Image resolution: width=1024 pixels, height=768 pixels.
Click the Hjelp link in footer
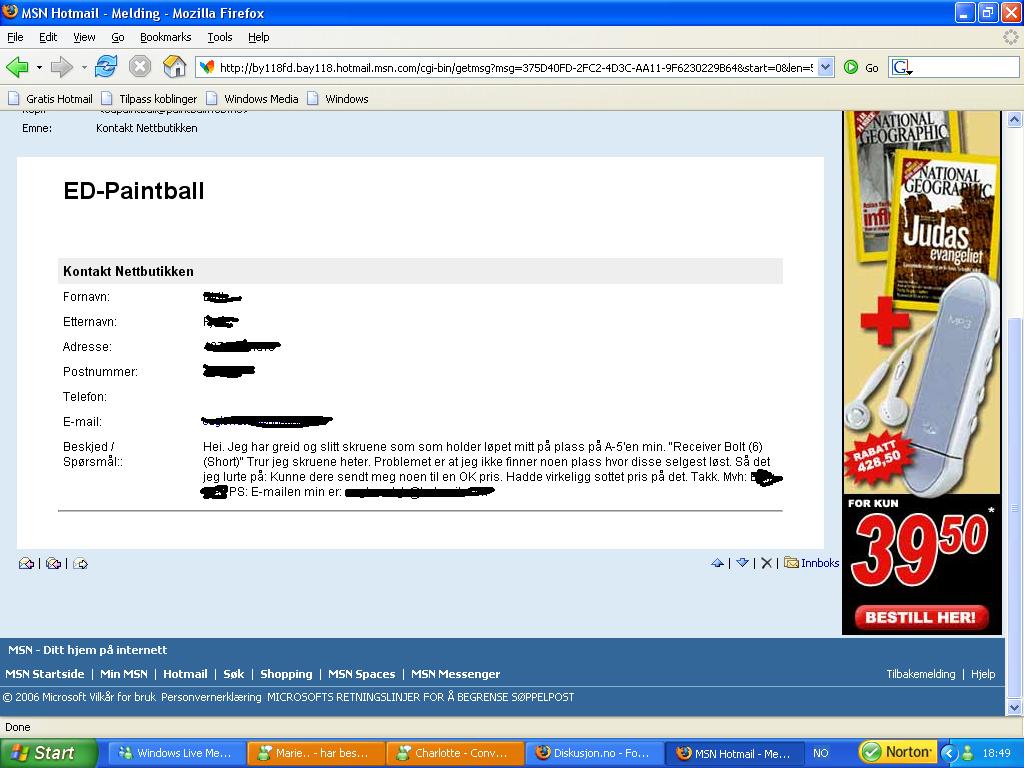983,674
